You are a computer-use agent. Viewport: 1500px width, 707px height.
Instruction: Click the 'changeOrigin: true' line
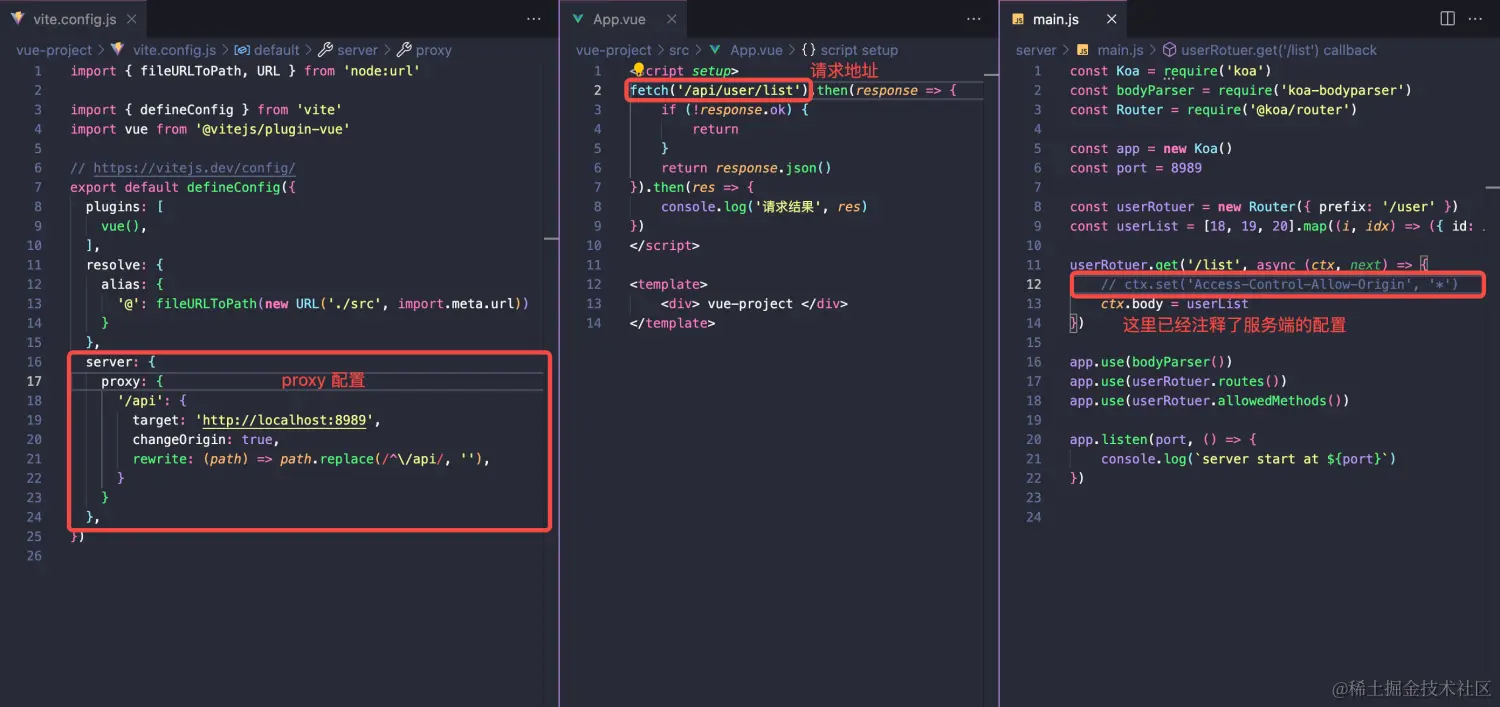(x=206, y=439)
